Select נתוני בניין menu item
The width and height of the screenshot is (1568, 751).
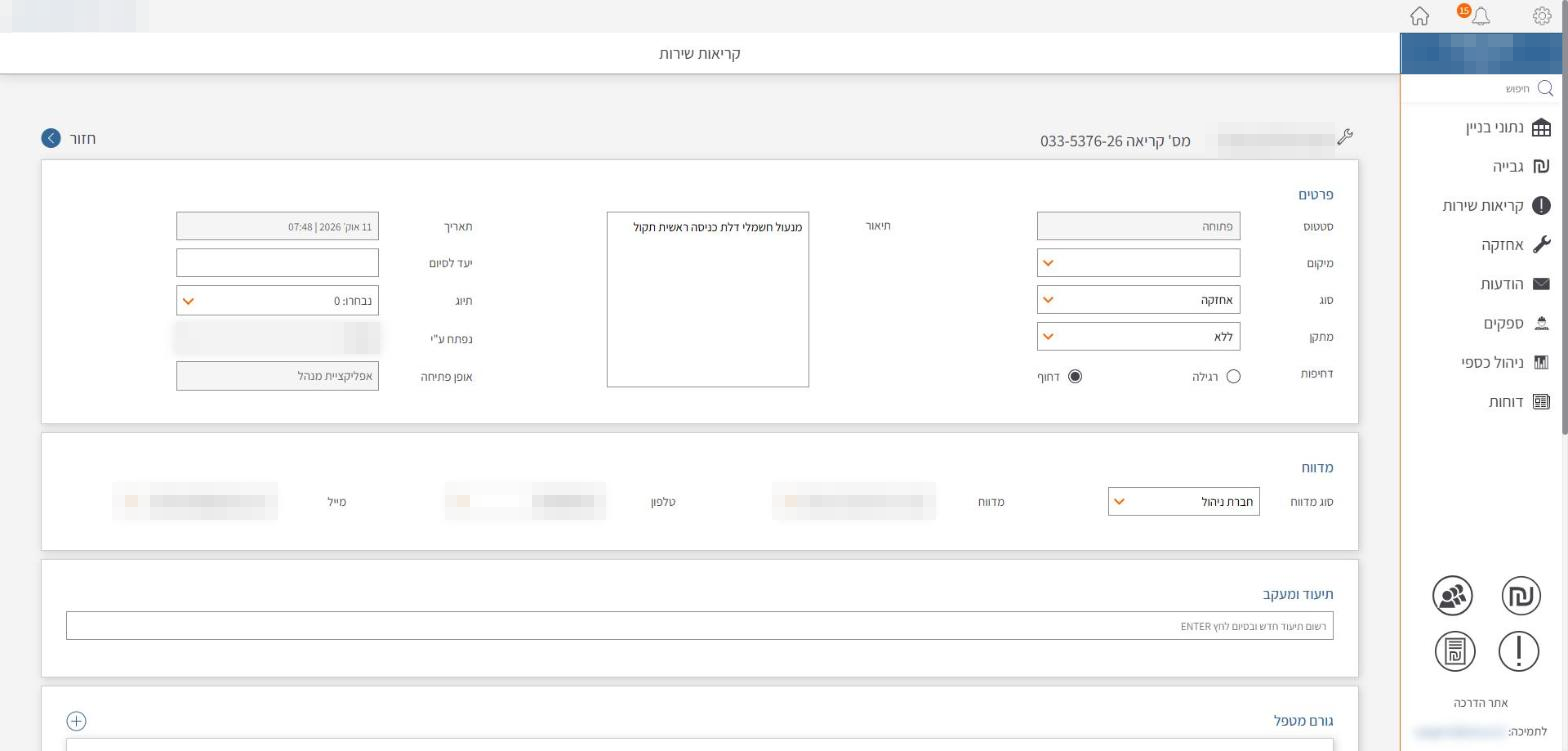click(1494, 128)
